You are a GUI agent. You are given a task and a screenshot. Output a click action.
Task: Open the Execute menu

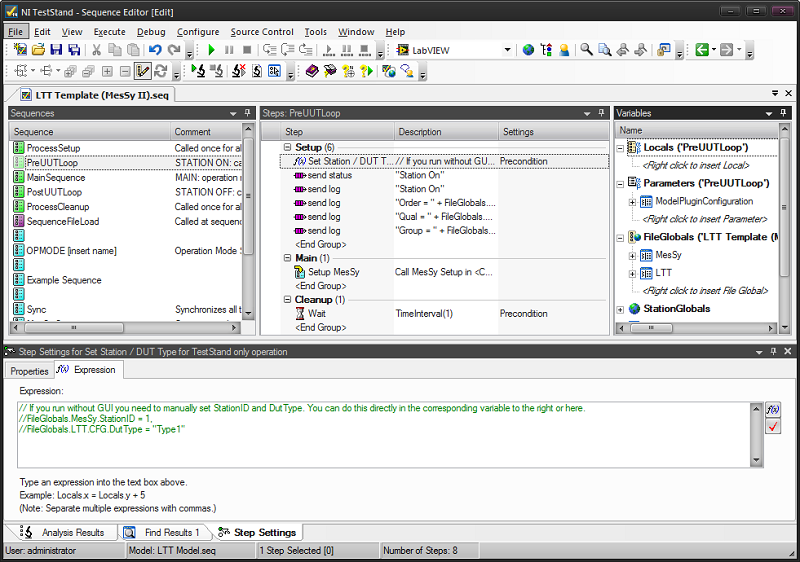click(x=109, y=32)
